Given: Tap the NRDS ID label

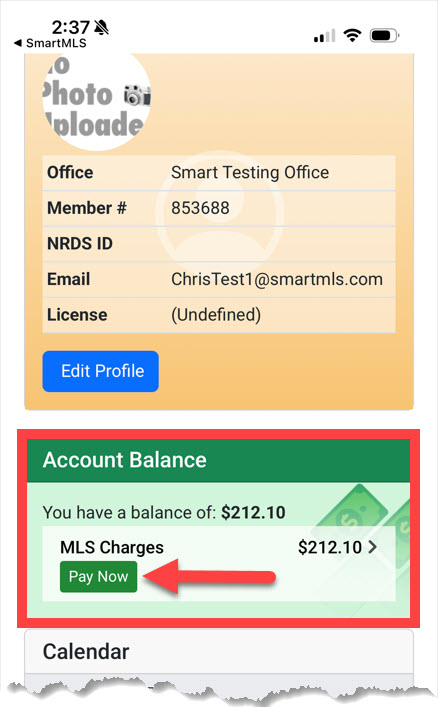Looking at the screenshot, I should coord(80,243).
